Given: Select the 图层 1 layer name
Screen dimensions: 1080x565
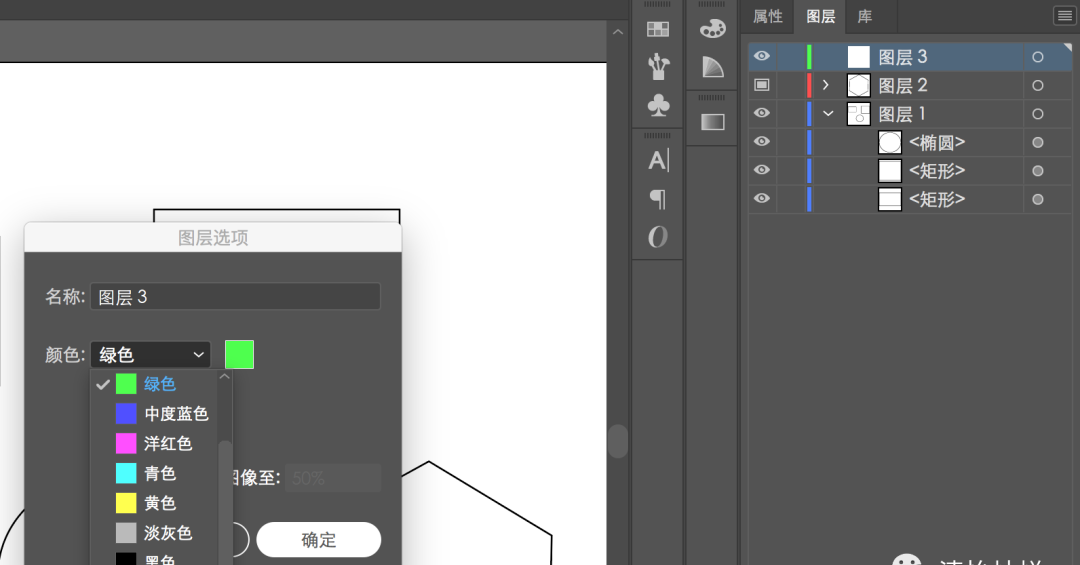Looking at the screenshot, I should [x=902, y=114].
